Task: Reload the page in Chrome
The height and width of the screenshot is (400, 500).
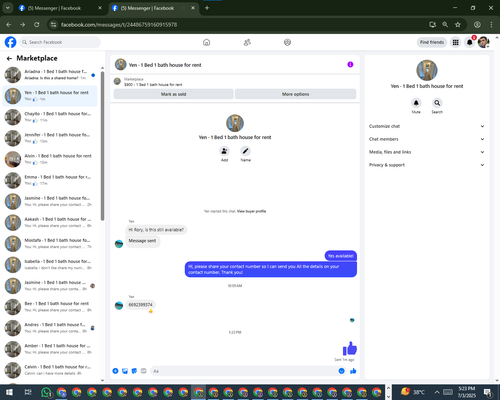Action: click(x=37, y=25)
